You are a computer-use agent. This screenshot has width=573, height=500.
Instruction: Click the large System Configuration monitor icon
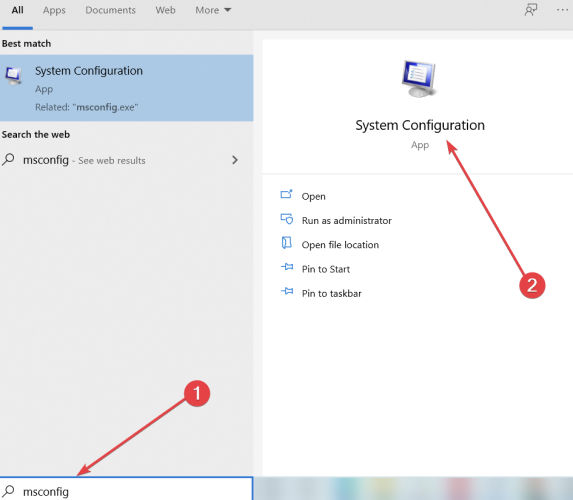click(x=419, y=78)
